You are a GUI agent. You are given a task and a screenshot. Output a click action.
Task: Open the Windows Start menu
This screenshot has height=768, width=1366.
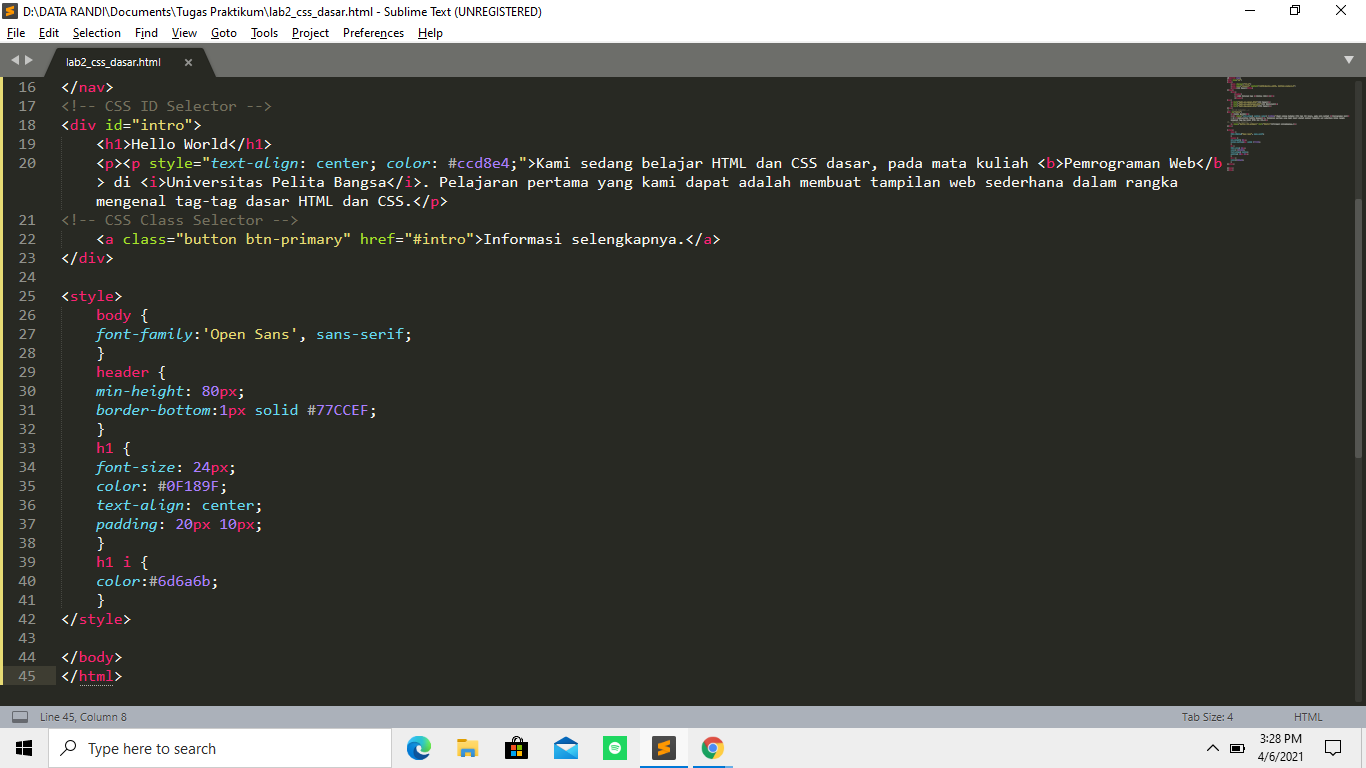[23, 747]
